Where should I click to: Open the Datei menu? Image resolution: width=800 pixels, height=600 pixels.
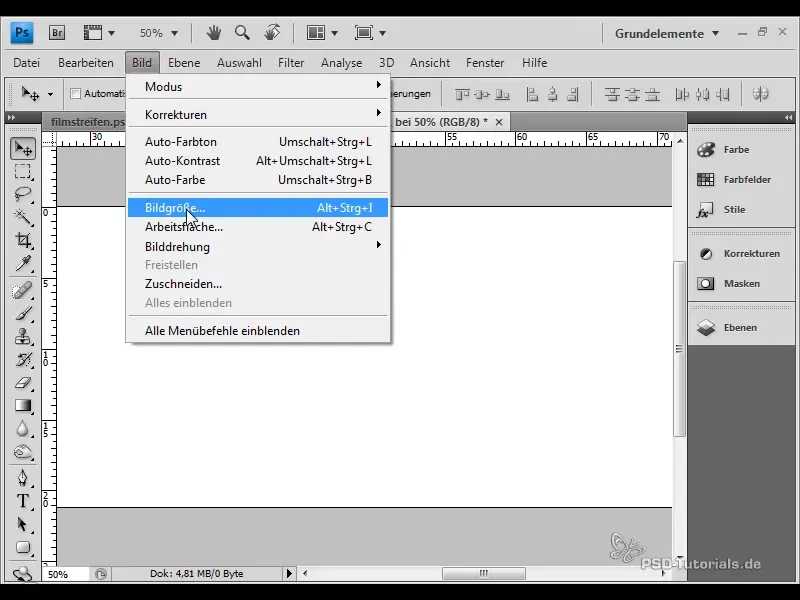coord(27,63)
